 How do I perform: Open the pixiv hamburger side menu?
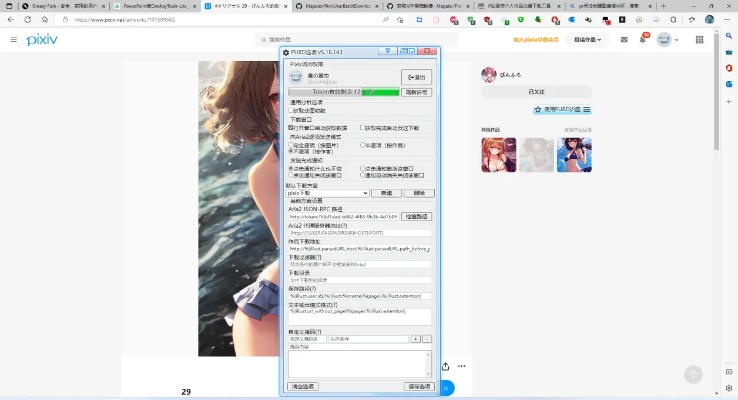[14, 40]
